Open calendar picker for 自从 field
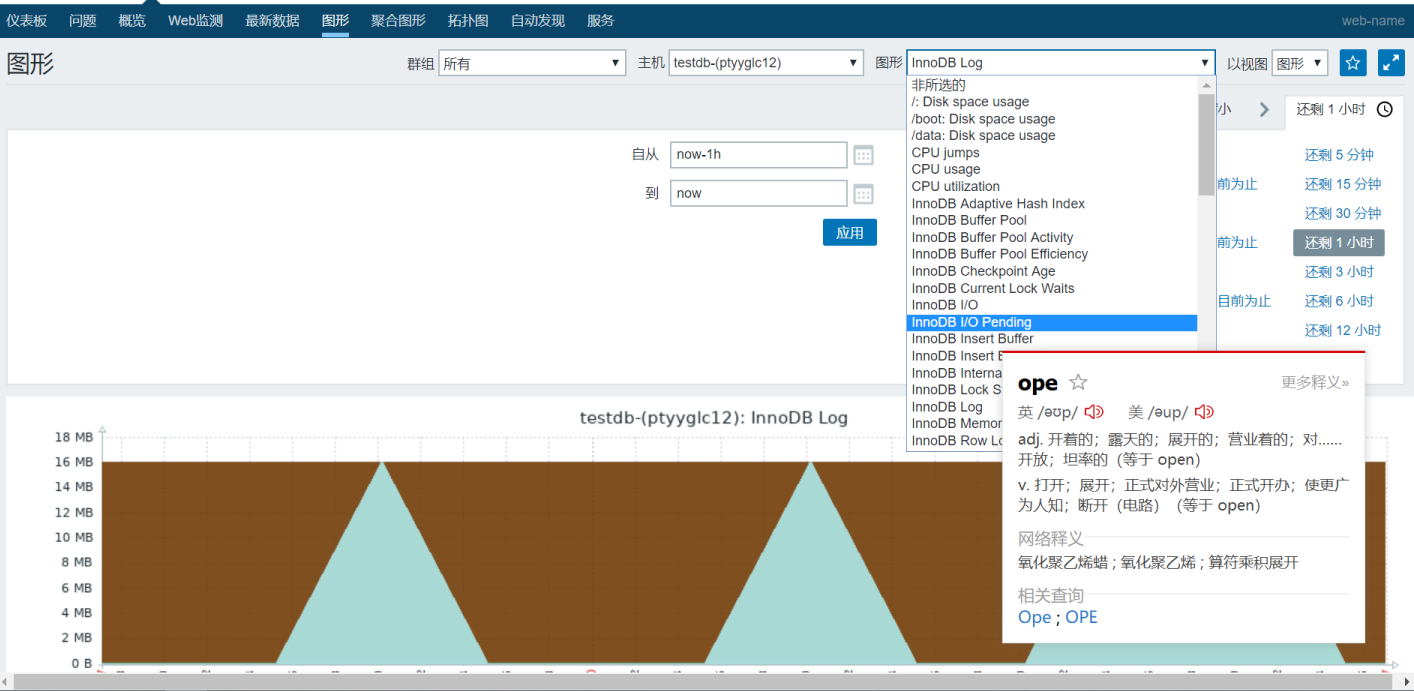Screen dimensions: 1414x691 click(x=863, y=155)
